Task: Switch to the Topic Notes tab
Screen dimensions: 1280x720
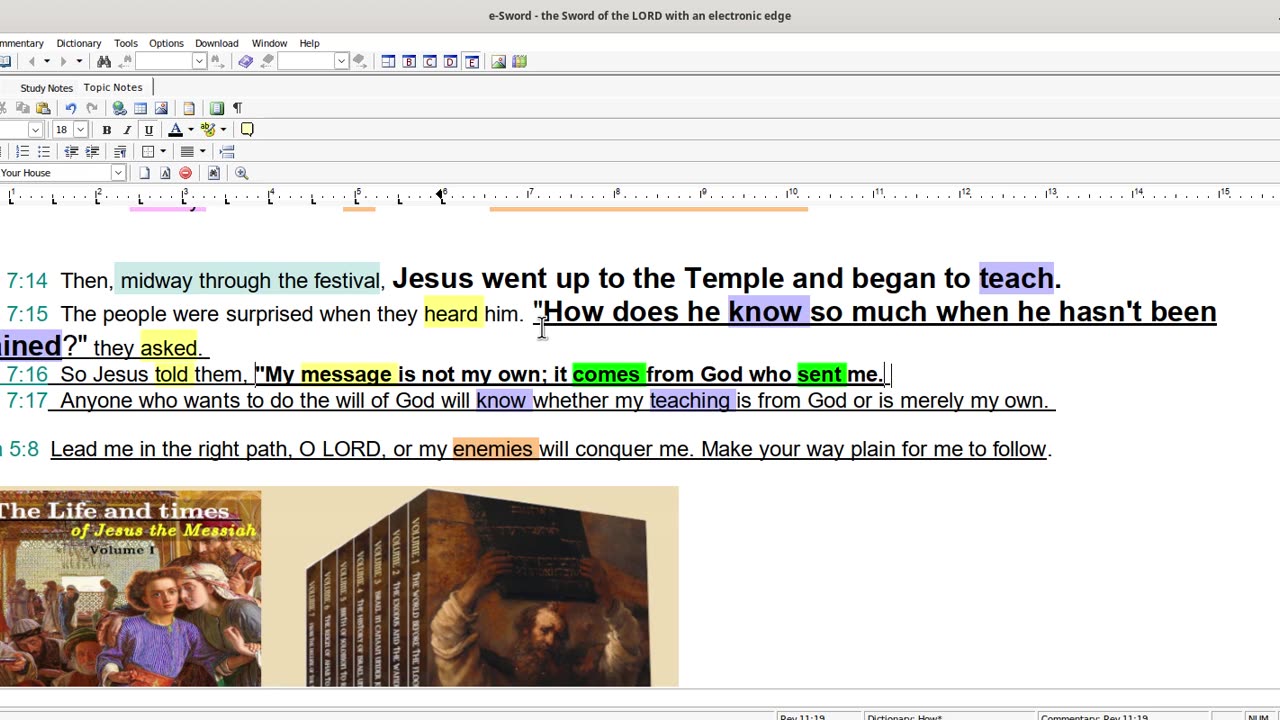Action: (113, 87)
